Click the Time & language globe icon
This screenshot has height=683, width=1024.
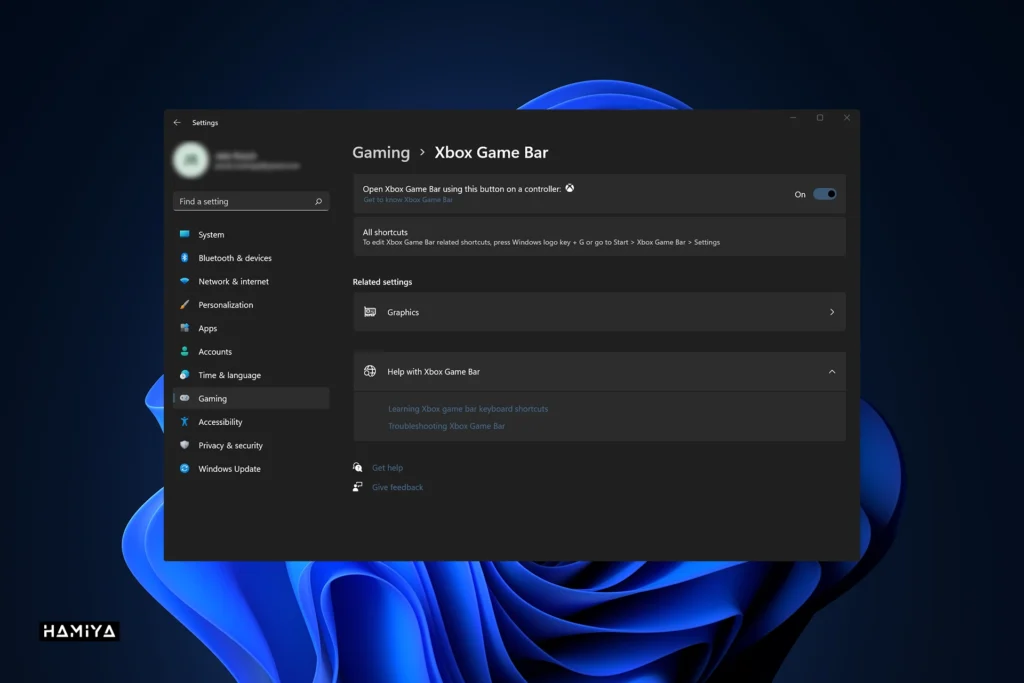185,375
